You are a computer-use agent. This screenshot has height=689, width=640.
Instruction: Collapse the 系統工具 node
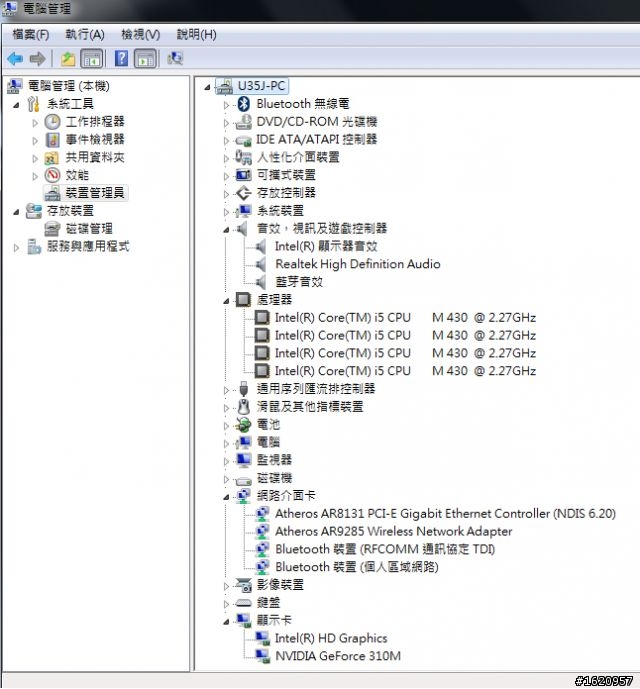tap(16, 105)
